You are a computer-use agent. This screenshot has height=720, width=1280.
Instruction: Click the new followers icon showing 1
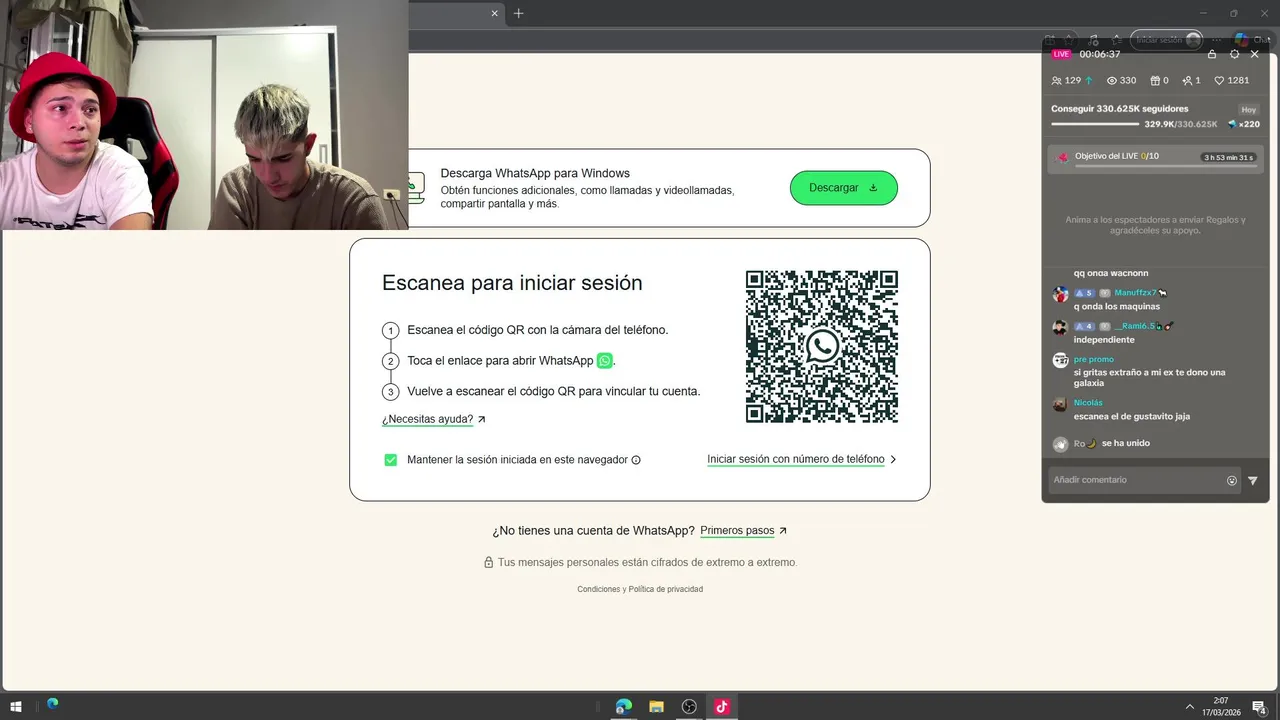coord(1187,80)
